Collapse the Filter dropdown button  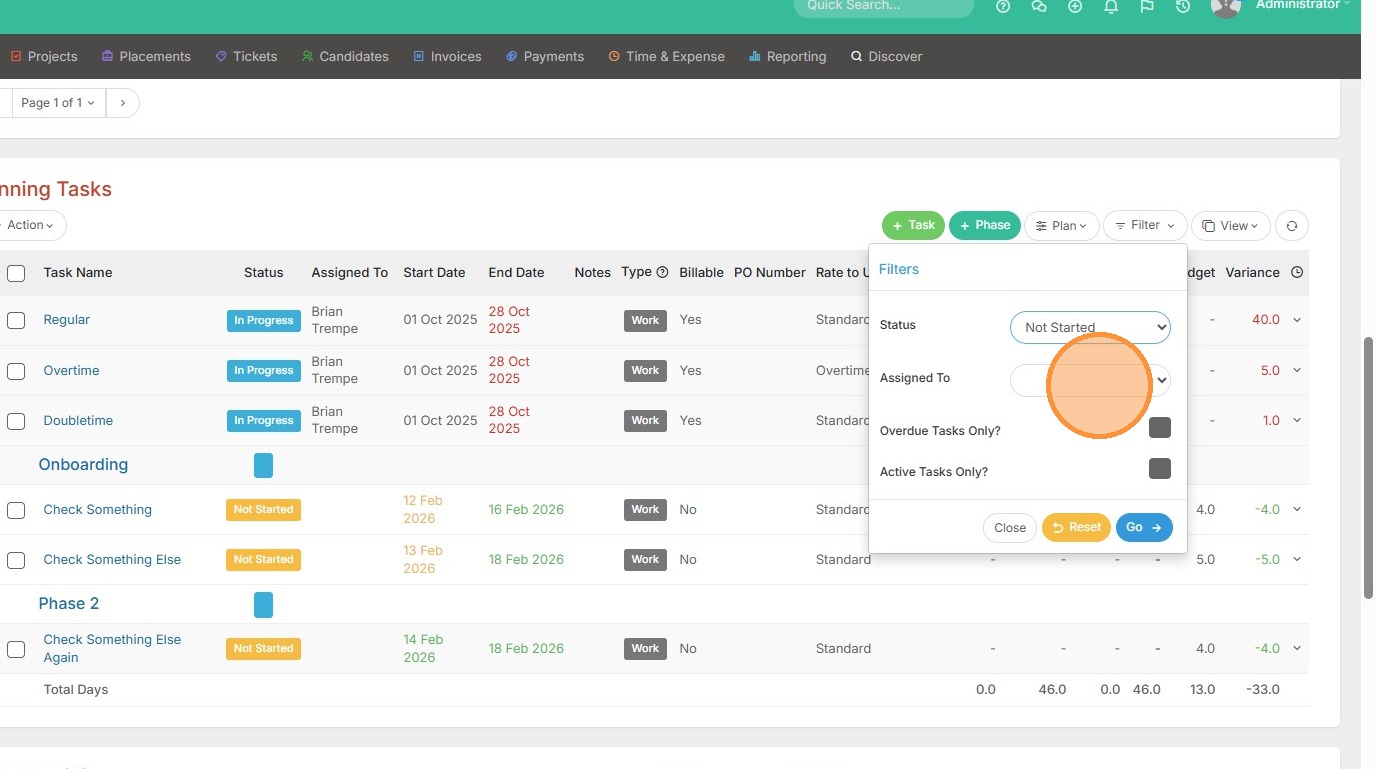click(1145, 226)
